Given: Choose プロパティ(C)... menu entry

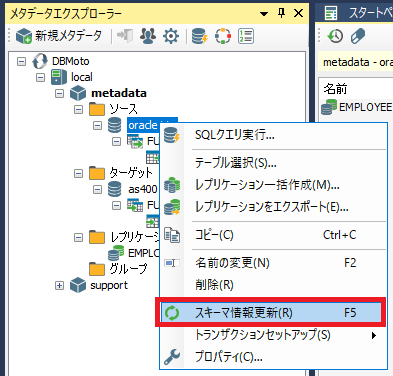Looking at the screenshot, I should [273, 357].
